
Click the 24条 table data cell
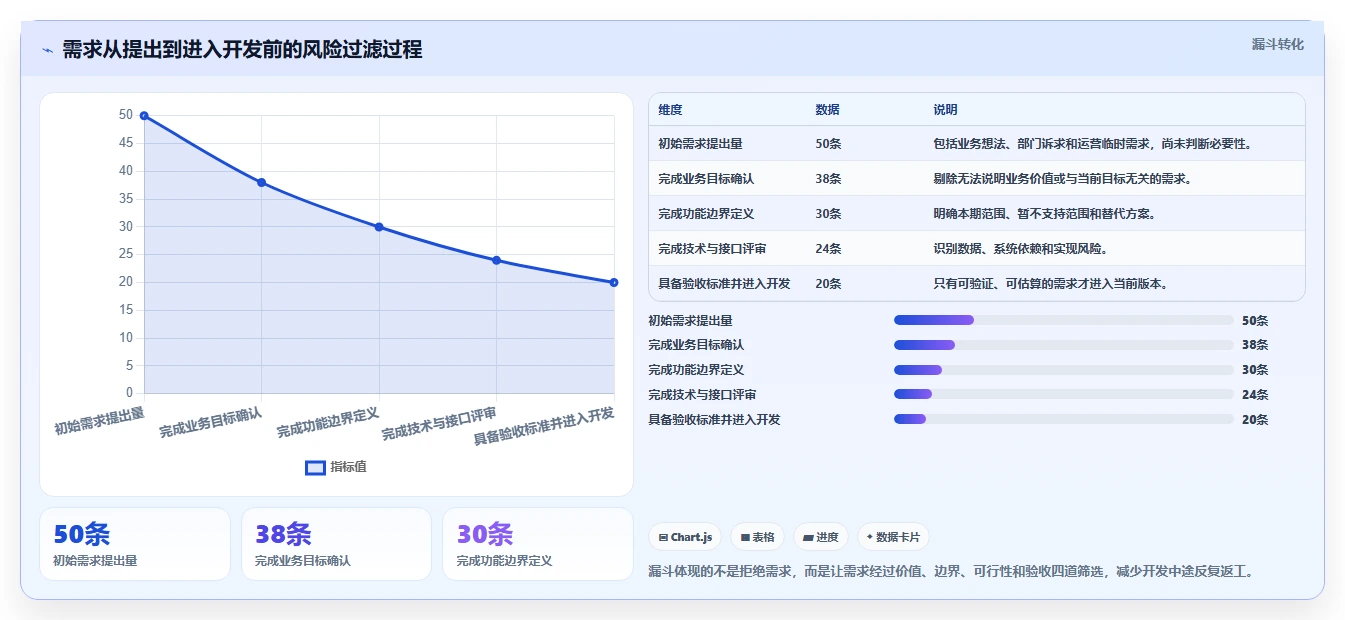click(x=828, y=248)
